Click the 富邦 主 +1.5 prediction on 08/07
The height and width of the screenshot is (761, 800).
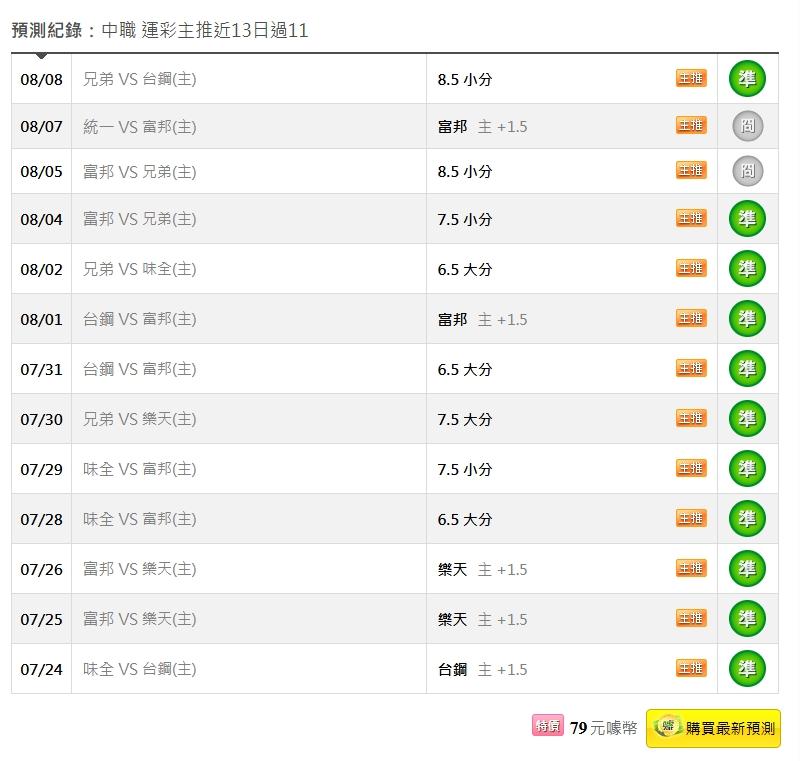coord(482,126)
